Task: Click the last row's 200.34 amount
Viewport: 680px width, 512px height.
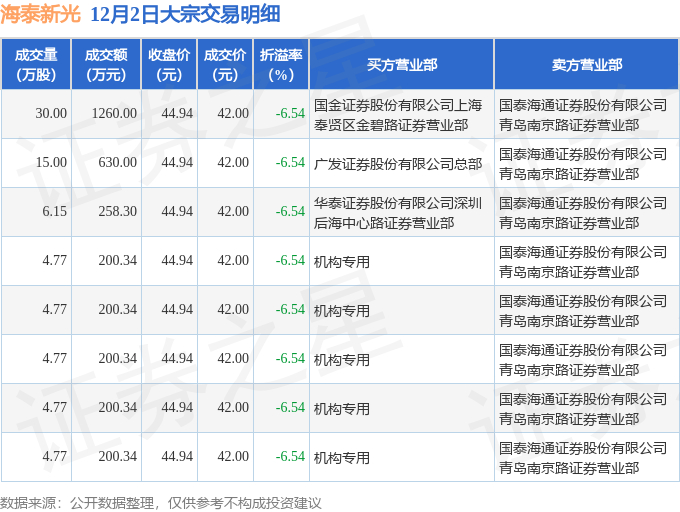Action: pos(118,457)
